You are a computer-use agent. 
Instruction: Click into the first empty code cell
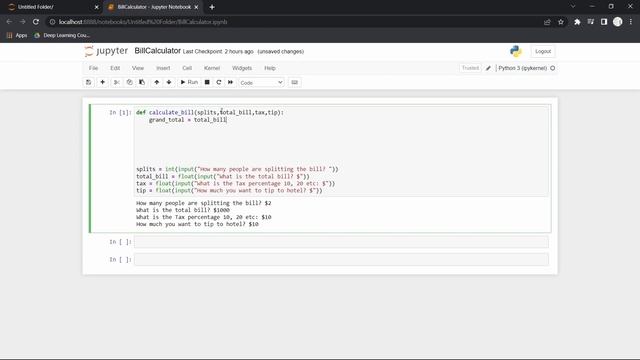341,242
